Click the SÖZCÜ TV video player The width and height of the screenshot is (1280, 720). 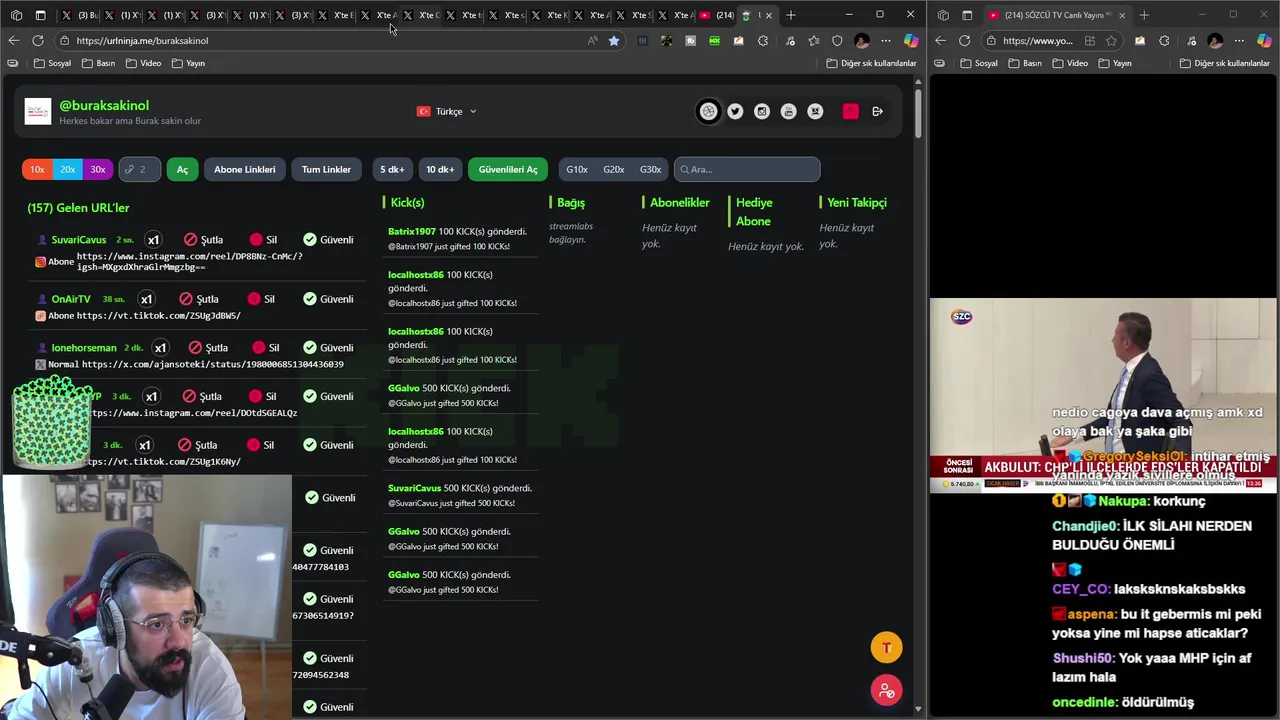pos(1102,395)
